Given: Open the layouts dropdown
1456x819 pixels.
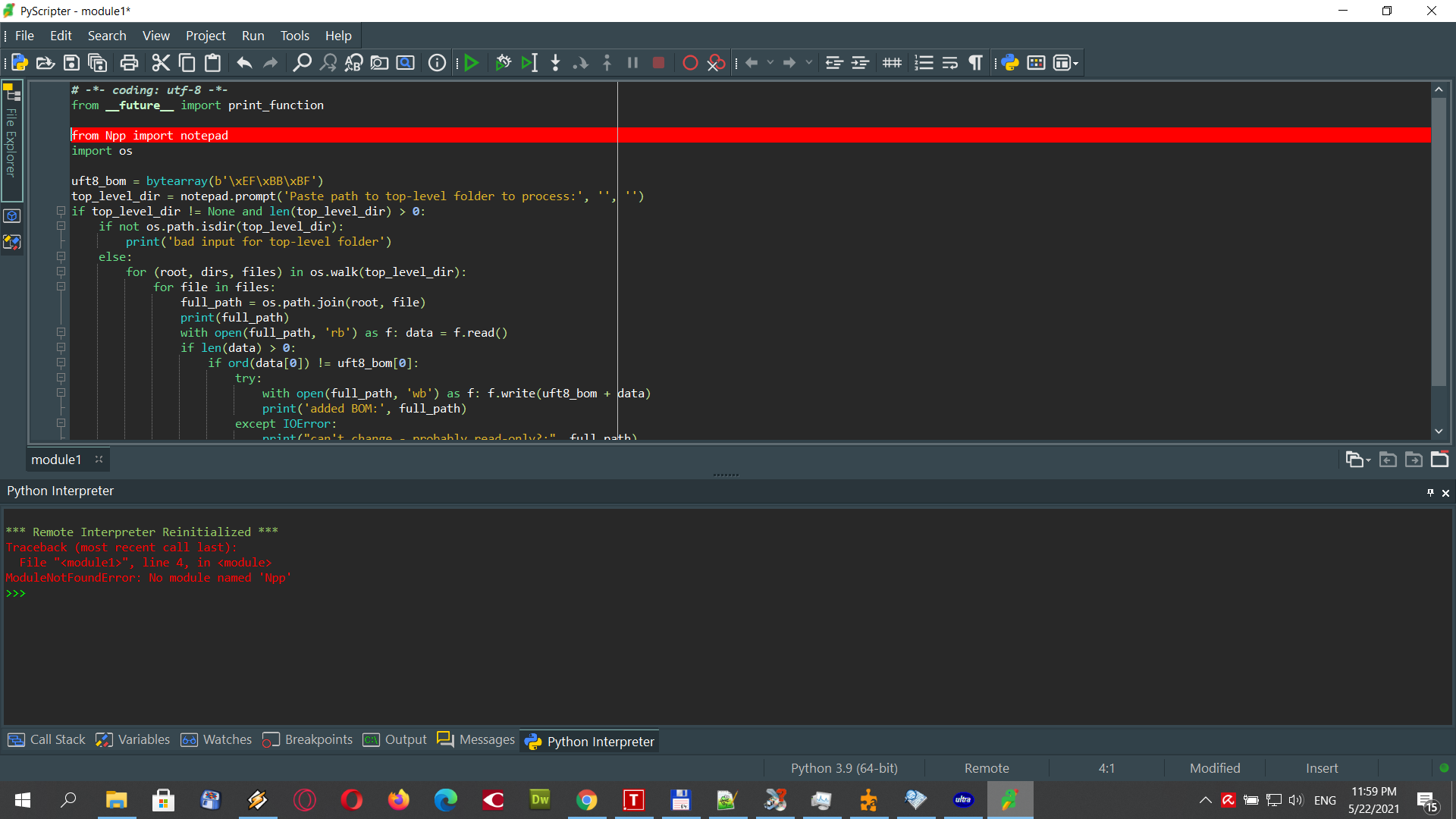Looking at the screenshot, I should tap(1065, 63).
